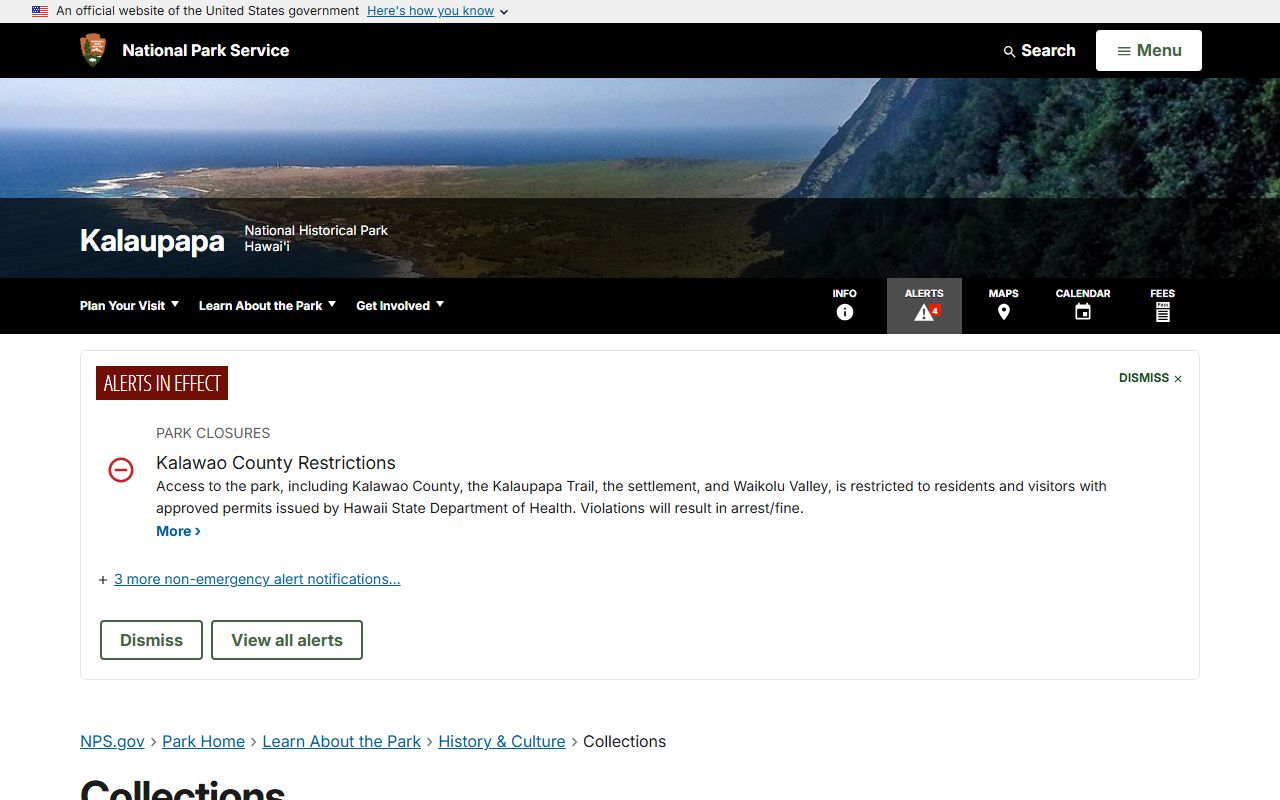Open the NPS.gov breadcrumb link
This screenshot has height=800, width=1280.
coord(112,741)
